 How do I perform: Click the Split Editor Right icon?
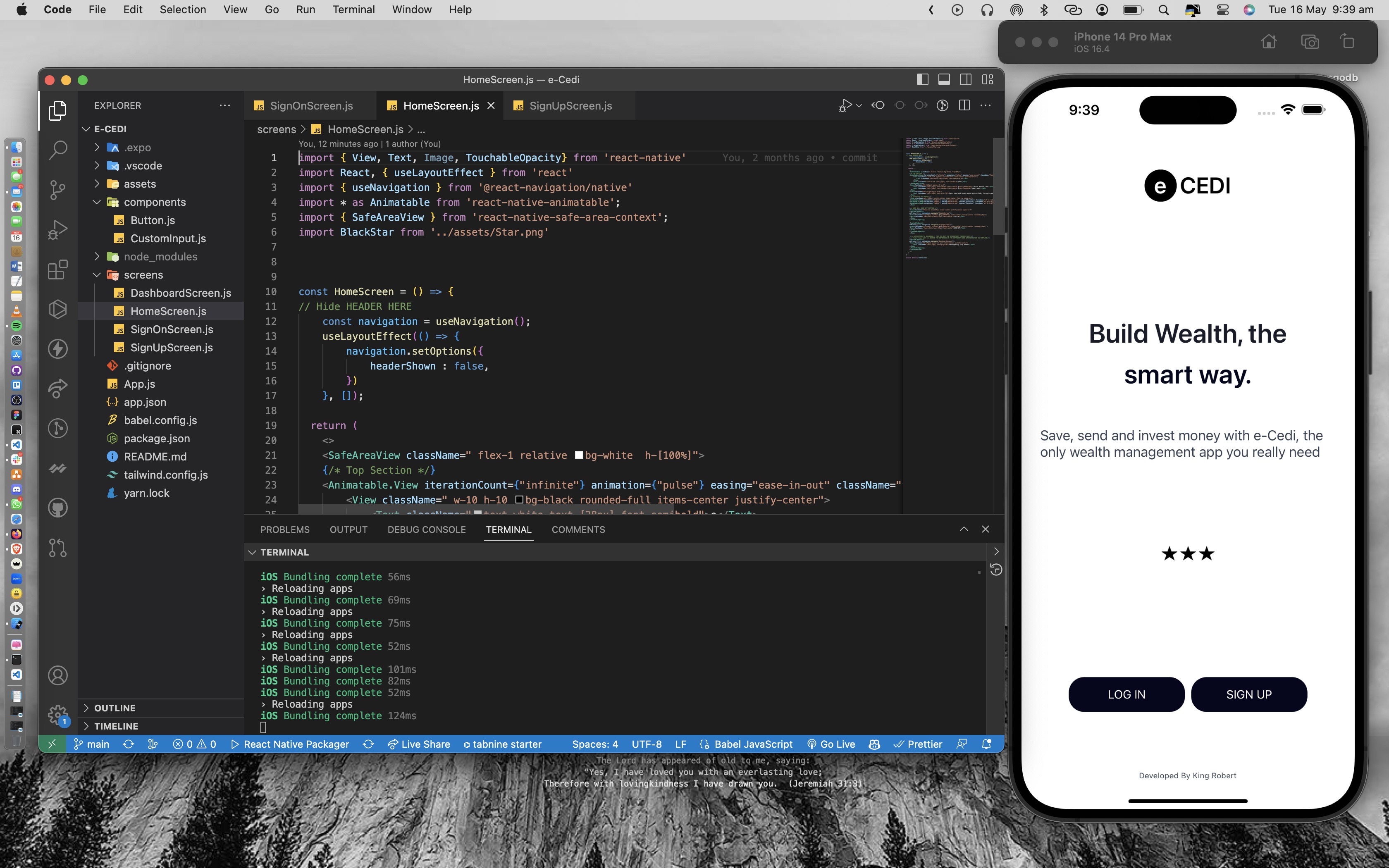(964, 106)
